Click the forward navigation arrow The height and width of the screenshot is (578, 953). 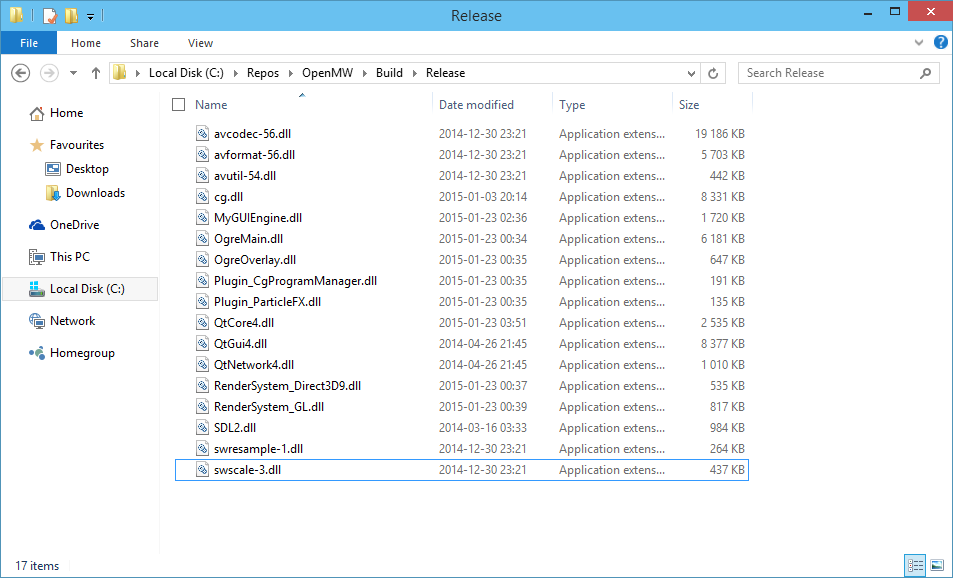tap(47, 72)
